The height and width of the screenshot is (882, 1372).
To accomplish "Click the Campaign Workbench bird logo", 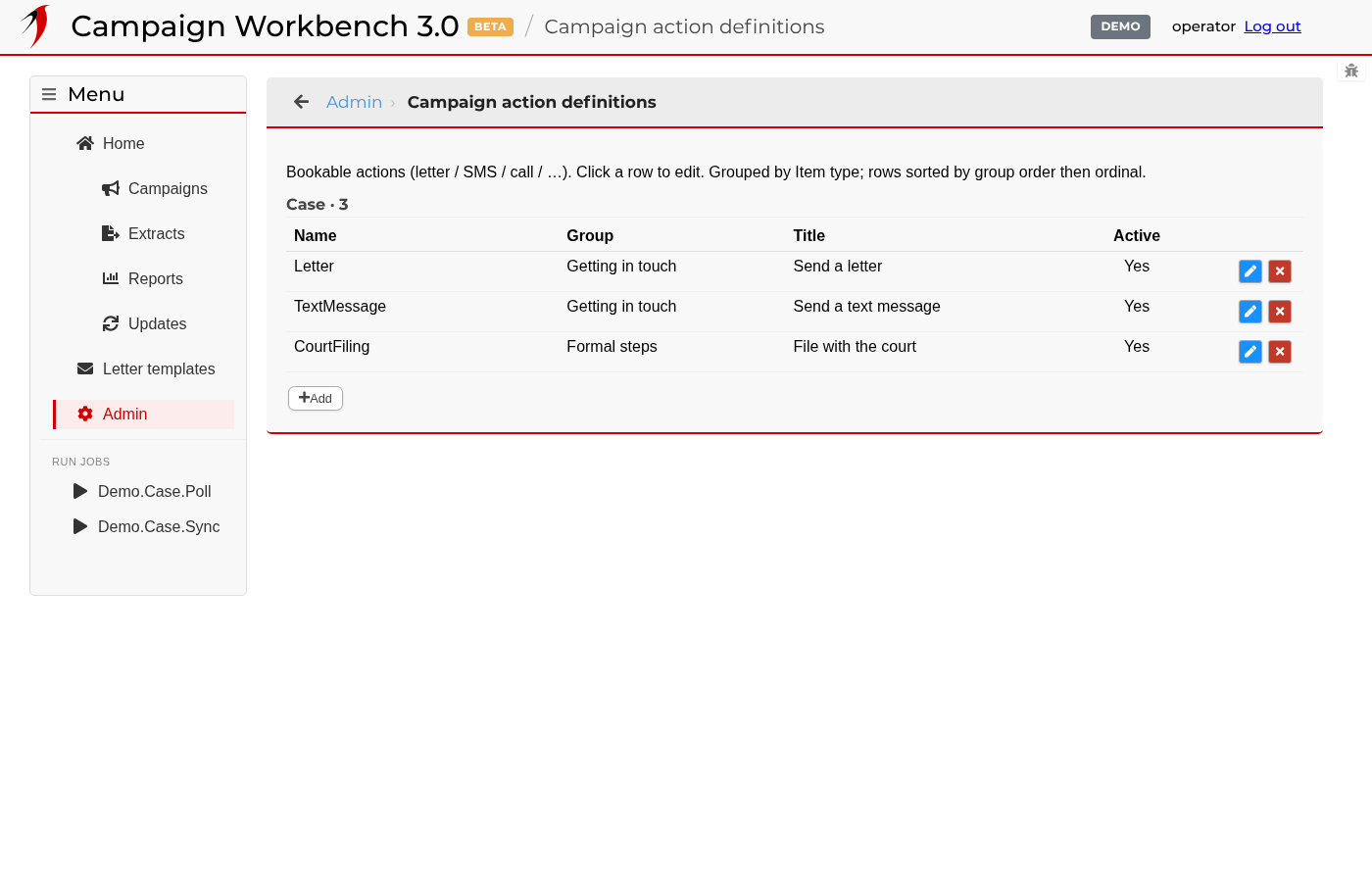I will point(35,26).
